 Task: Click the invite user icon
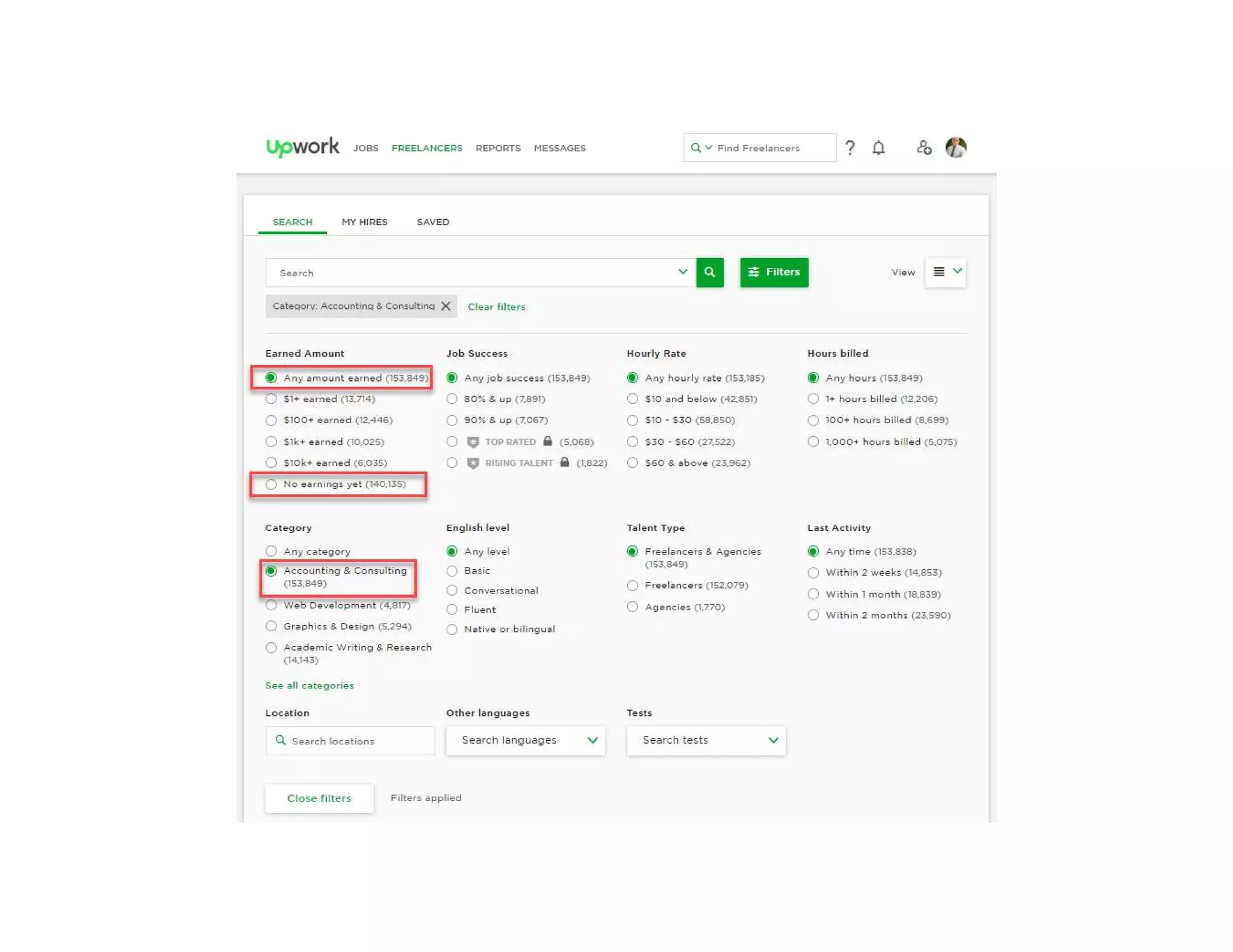tap(924, 147)
